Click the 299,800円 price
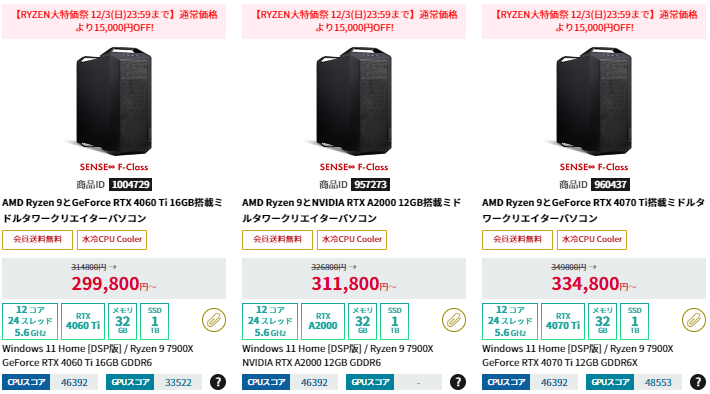 tap(114, 284)
